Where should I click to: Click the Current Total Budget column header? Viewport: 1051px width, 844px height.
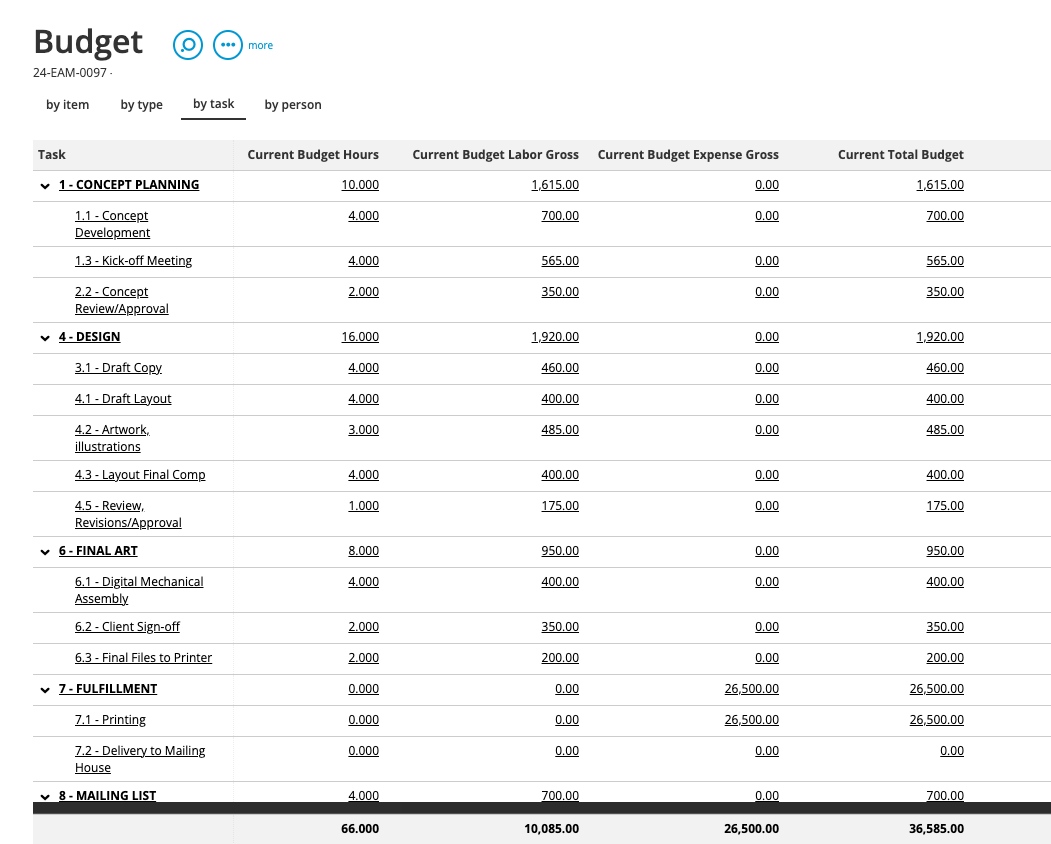click(900, 155)
